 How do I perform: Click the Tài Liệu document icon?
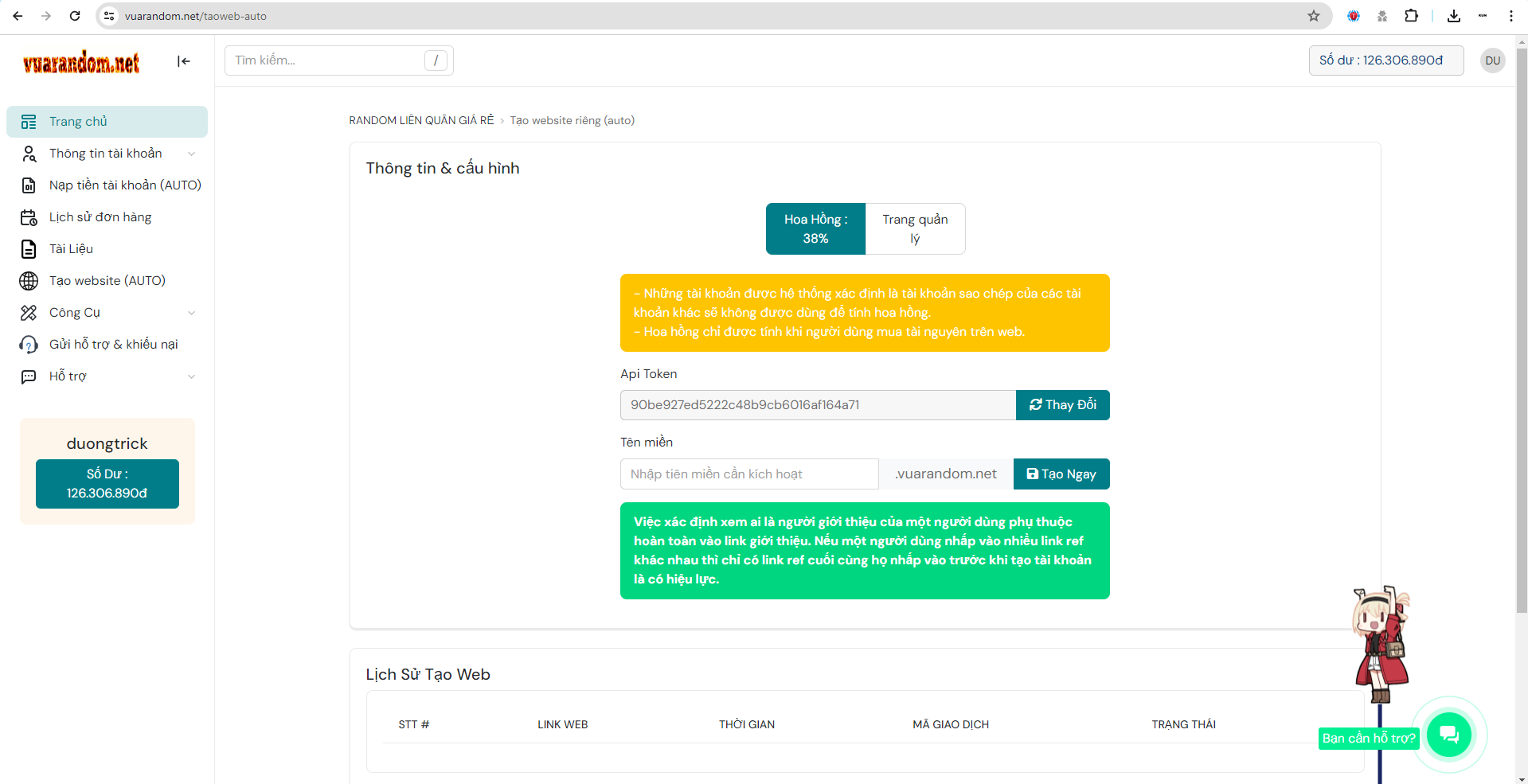[x=29, y=249]
